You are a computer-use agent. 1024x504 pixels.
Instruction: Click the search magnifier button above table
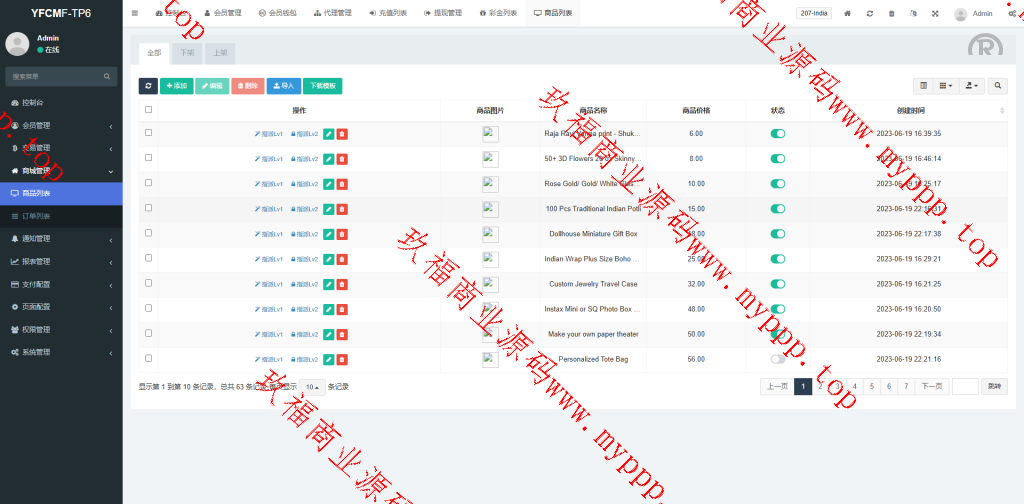click(x=998, y=86)
